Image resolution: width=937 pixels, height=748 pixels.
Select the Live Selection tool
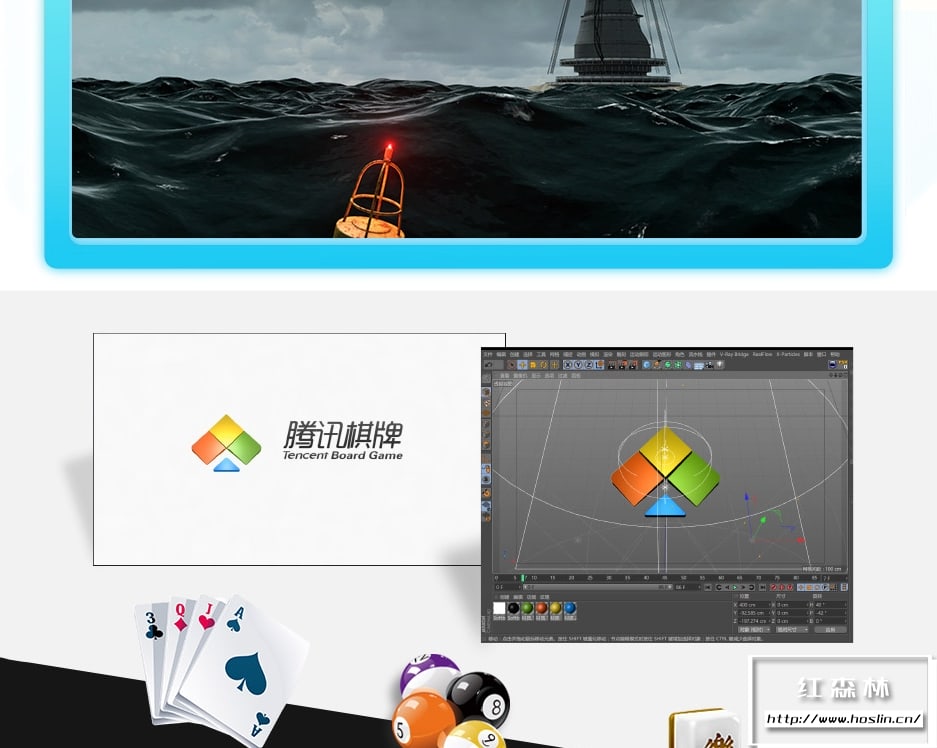point(512,364)
